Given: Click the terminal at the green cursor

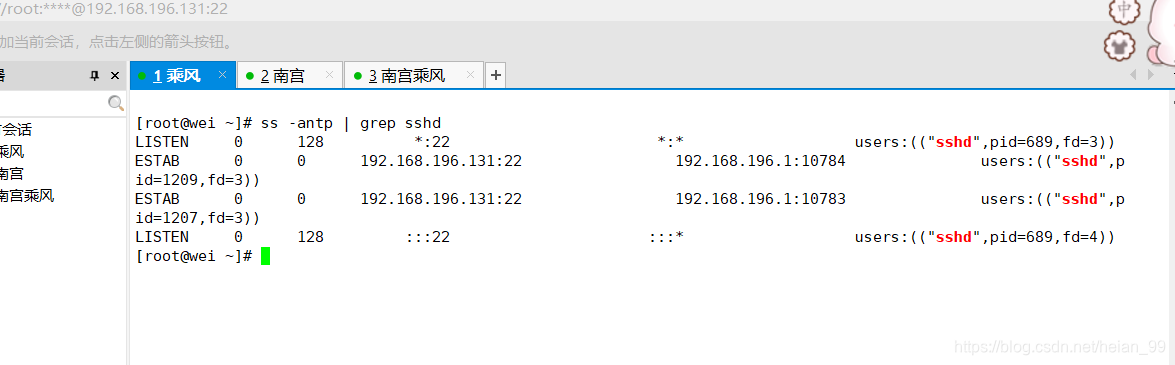Looking at the screenshot, I should pyautogui.click(x=265, y=256).
